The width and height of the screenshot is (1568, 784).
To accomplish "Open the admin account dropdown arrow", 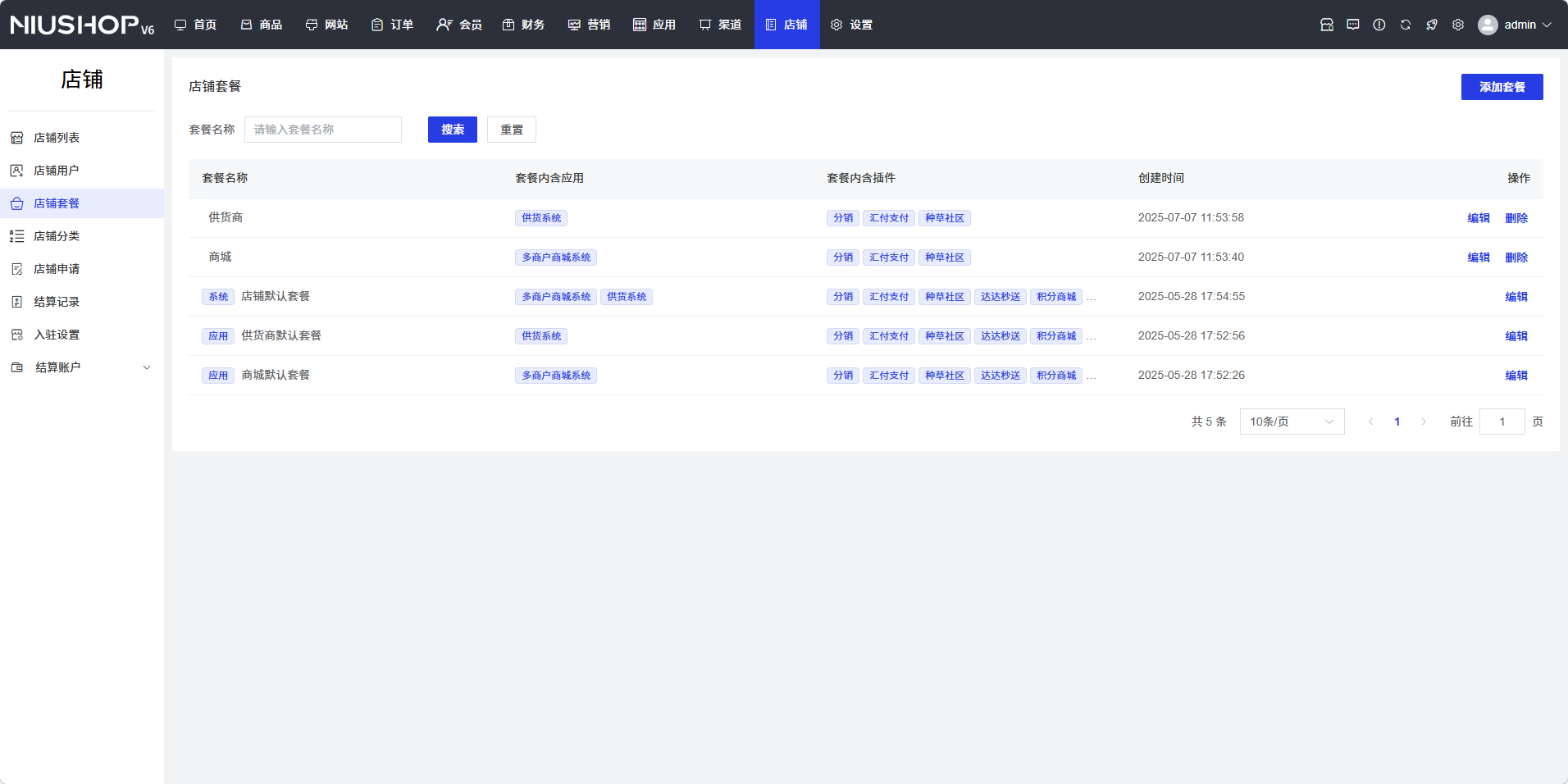I will (x=1547, y=25).
